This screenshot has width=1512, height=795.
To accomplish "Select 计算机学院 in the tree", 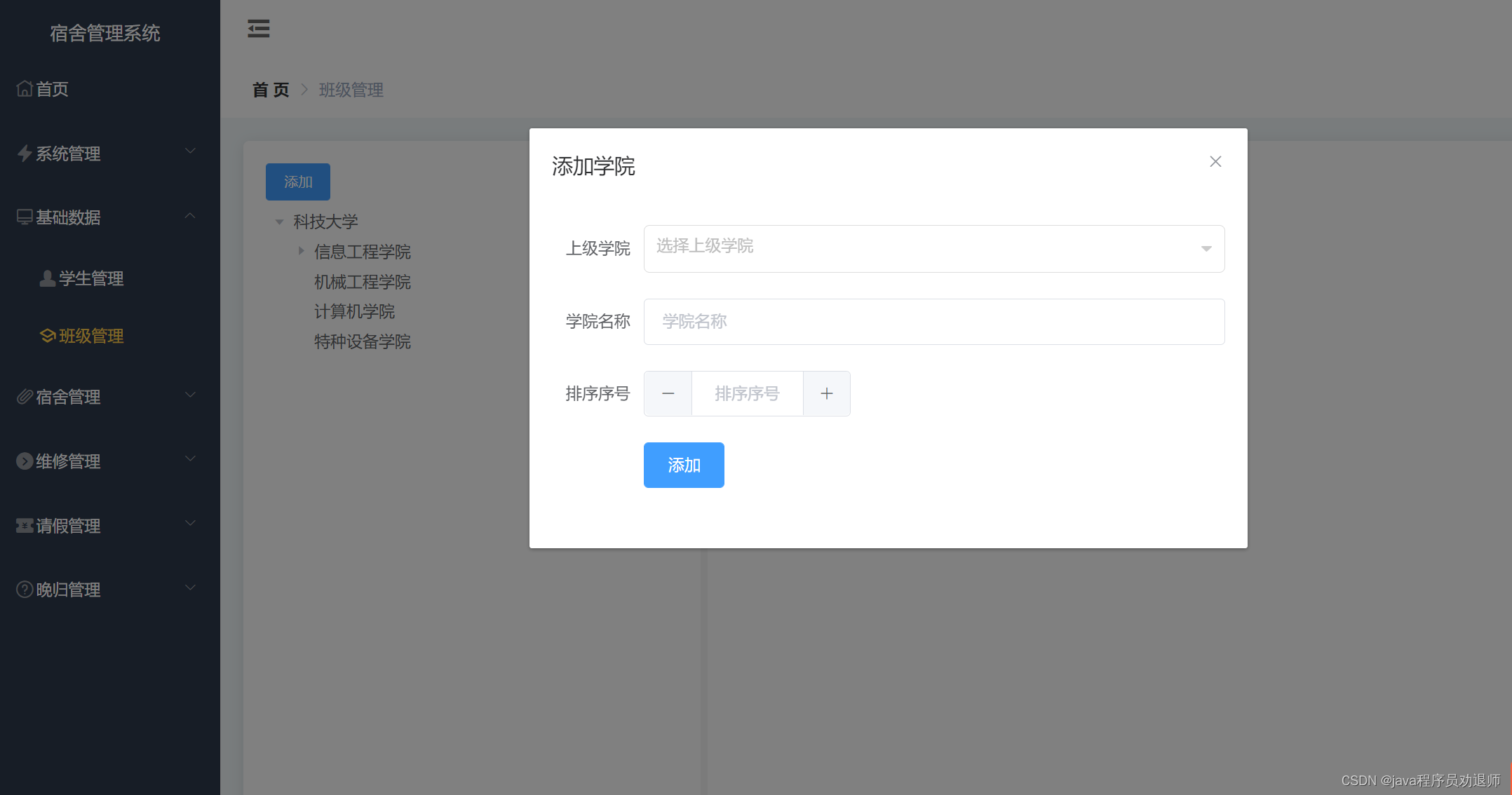I will point(354,311).
